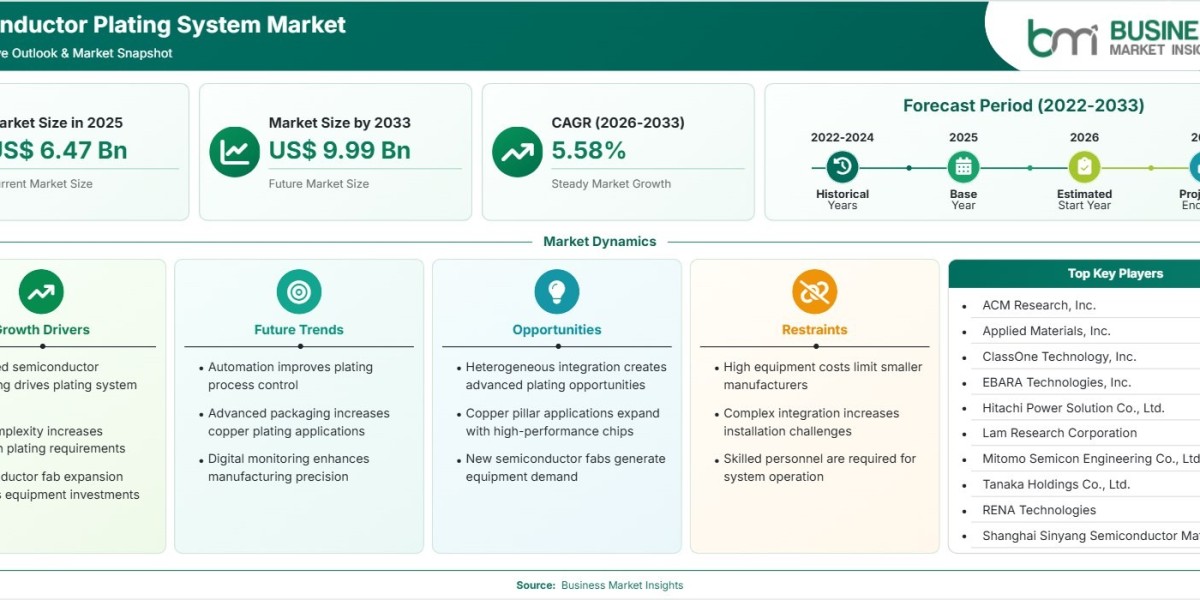
Task: Open the Restraints heading
Action: coord(815,330)
